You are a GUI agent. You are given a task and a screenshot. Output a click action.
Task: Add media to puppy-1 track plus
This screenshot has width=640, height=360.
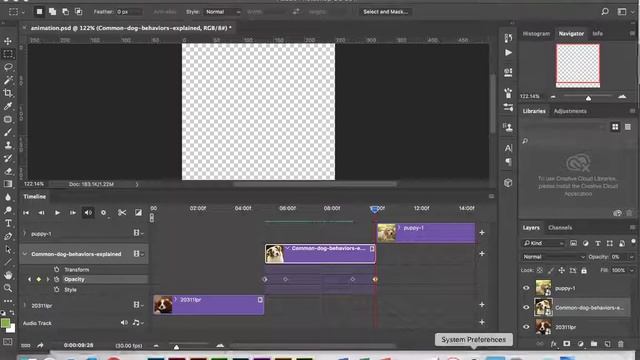tap(482, 233)
